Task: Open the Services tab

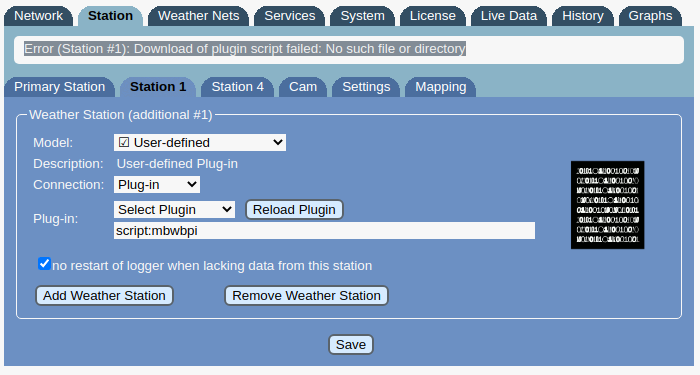Action: pos(290,16)
